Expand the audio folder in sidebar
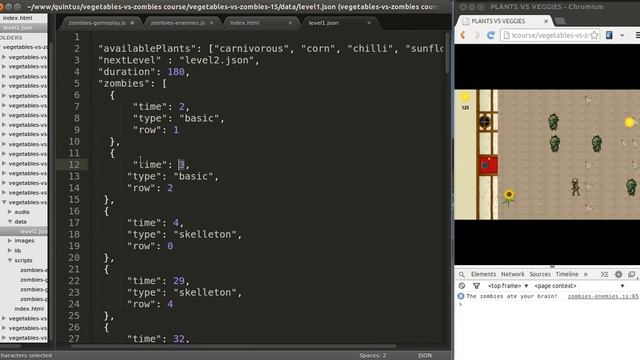 click(x=10, y=212)
